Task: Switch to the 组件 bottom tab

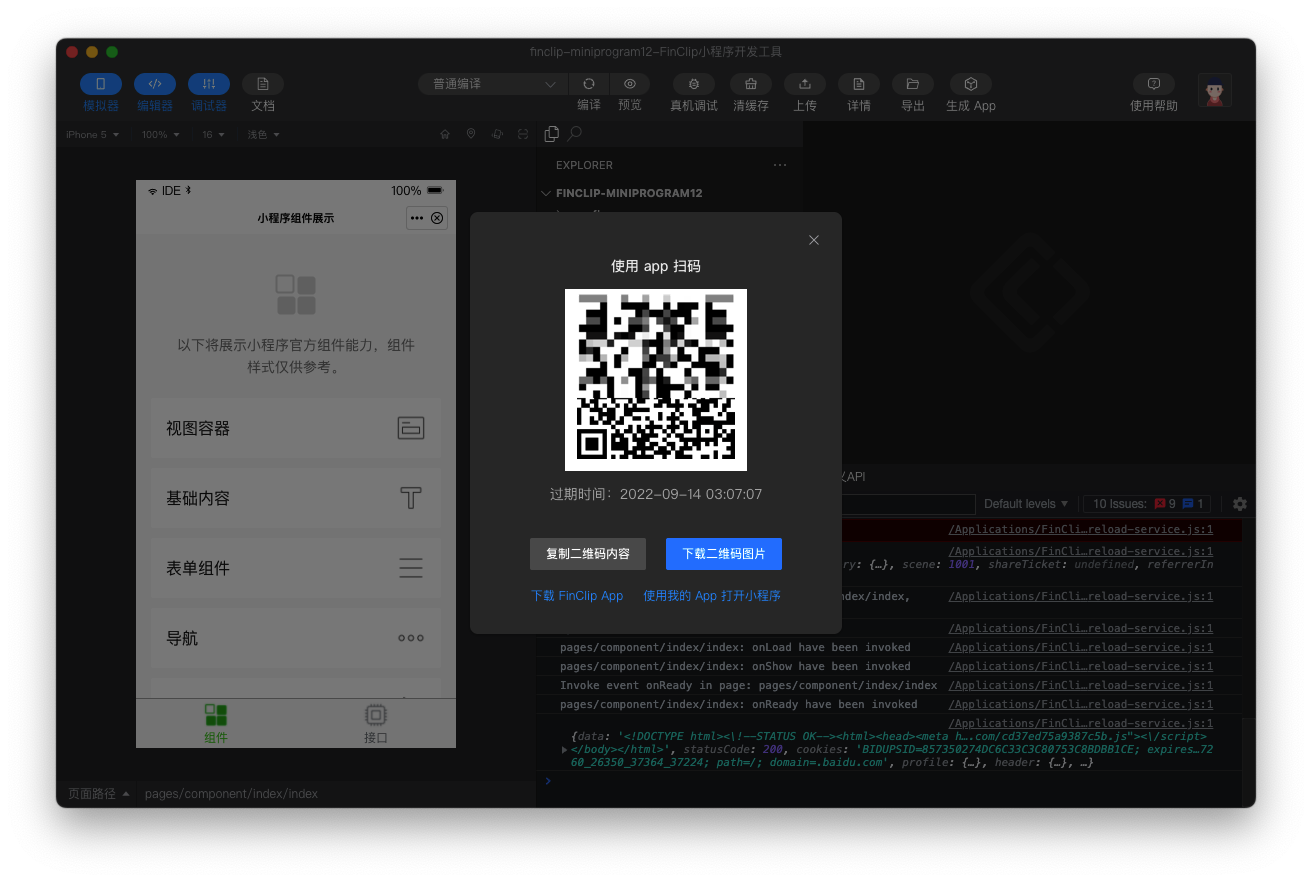Action: (216, 723)
